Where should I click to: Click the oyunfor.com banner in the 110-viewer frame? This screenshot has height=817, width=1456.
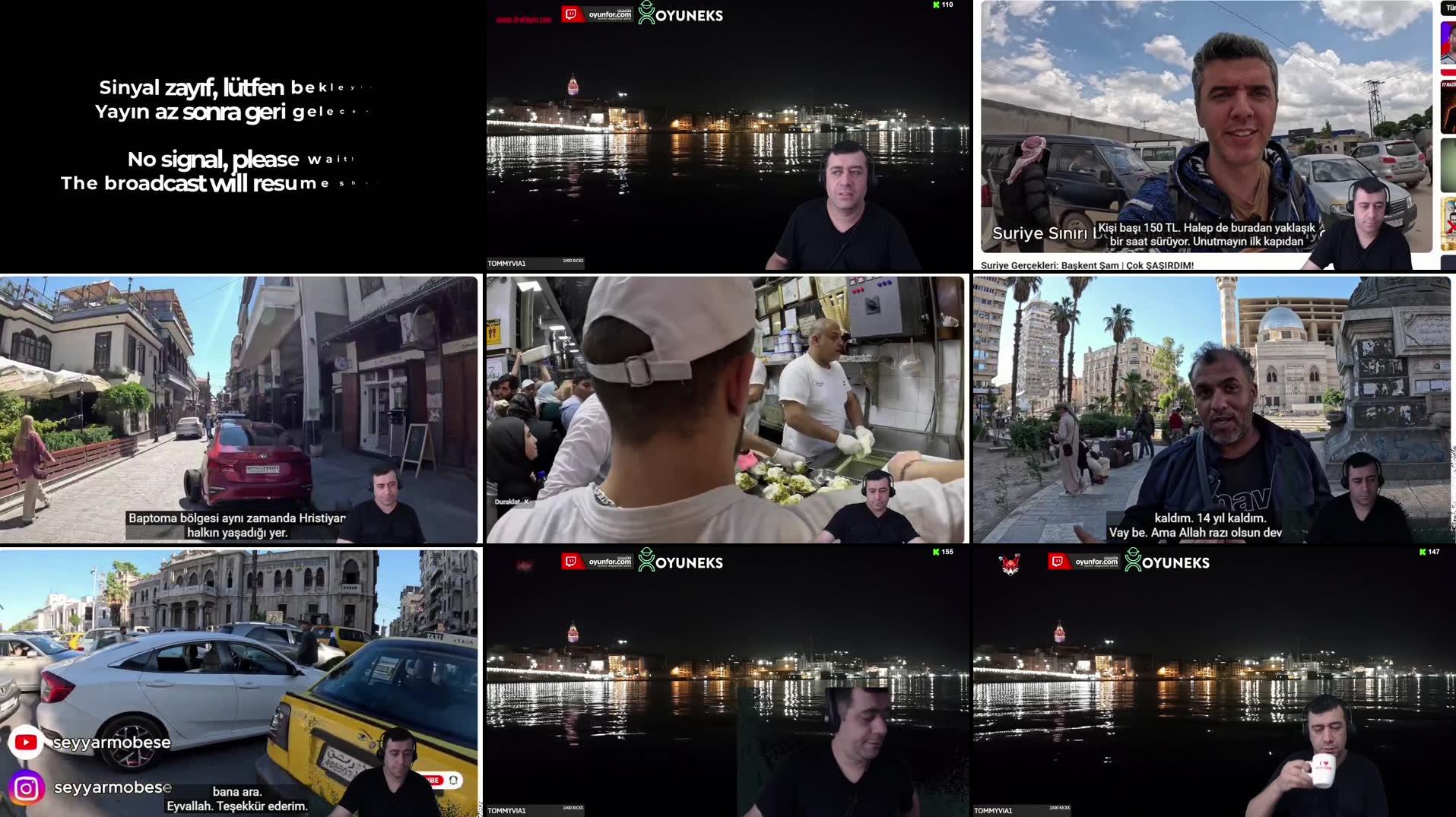(598, 14)
